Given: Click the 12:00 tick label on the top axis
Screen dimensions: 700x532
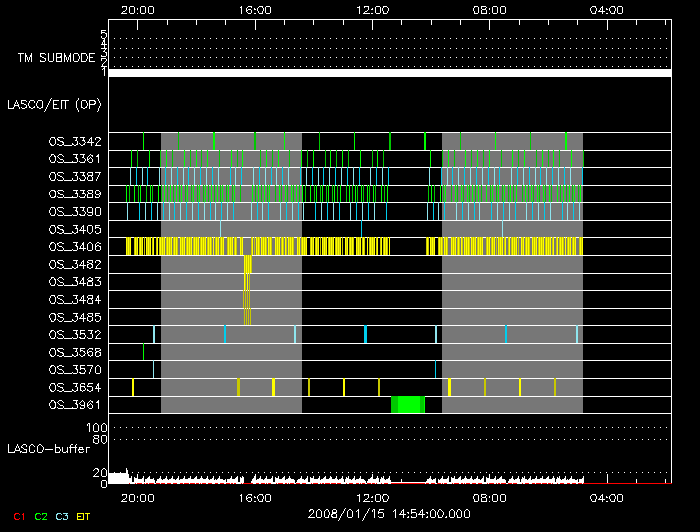Looking at the screenshot, I should 372,10.
